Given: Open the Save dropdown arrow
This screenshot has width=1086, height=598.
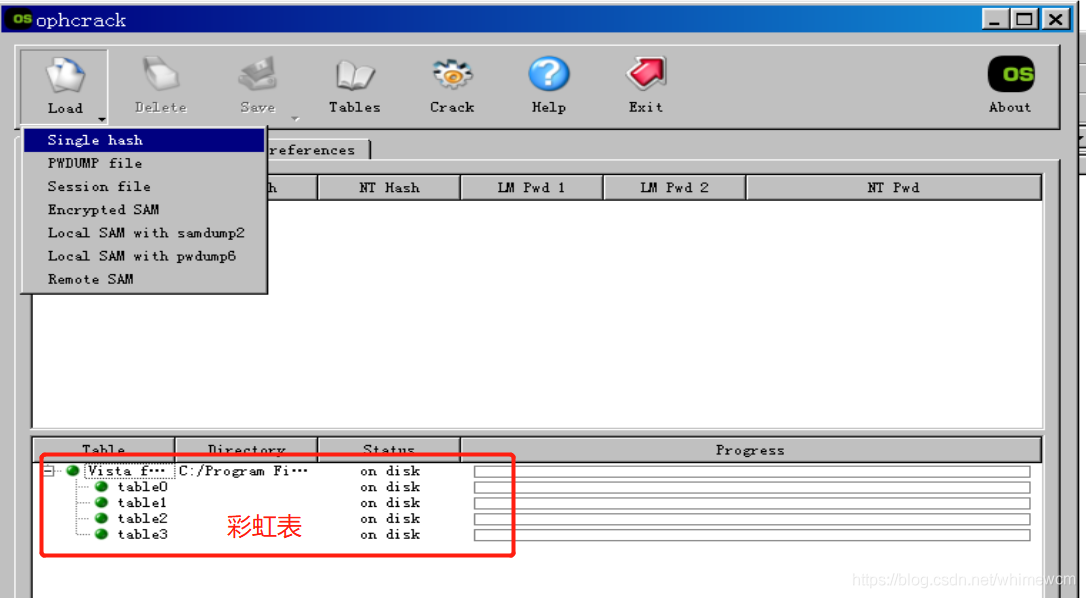Looking at the screenshot, I should [x=296, y=119].
